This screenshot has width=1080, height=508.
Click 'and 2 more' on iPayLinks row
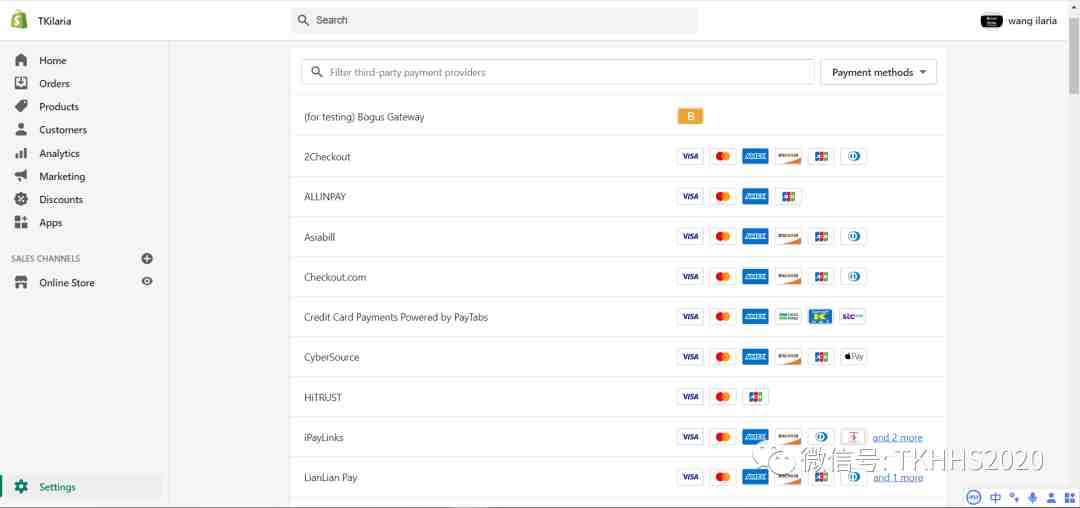coord(897,438)
